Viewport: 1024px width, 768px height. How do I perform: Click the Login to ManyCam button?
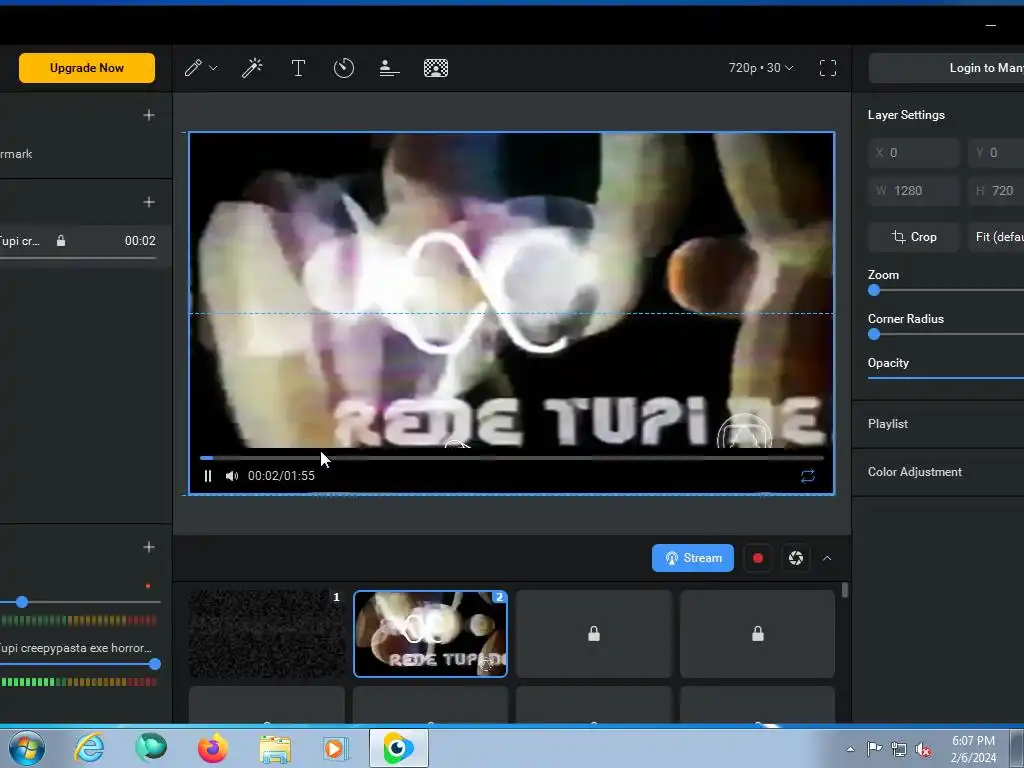[x=946, y=68]
